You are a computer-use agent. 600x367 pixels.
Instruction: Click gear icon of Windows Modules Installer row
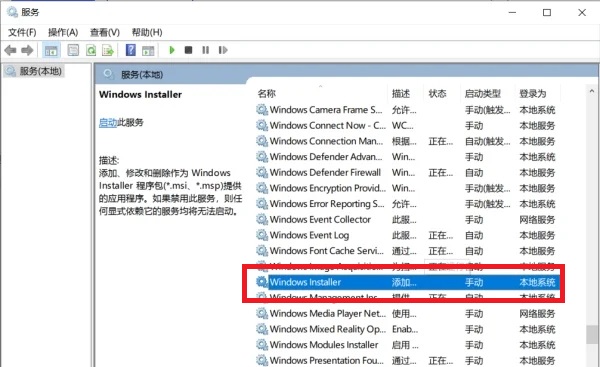[262, 345]
